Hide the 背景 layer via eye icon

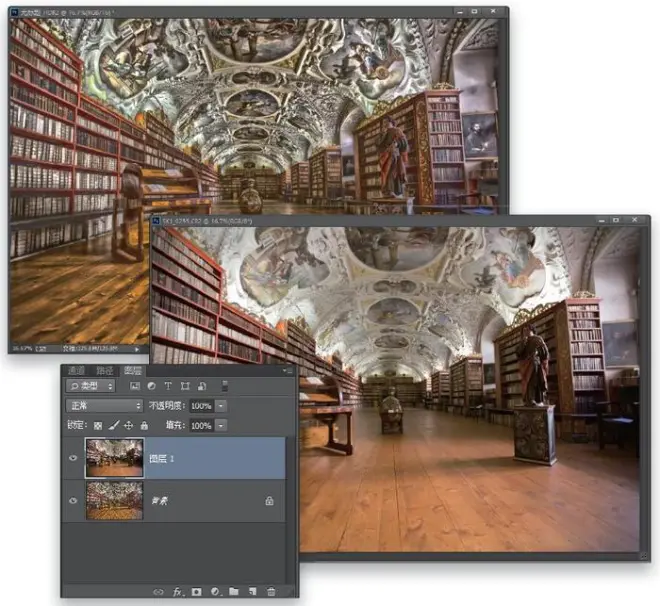(73, 501)
